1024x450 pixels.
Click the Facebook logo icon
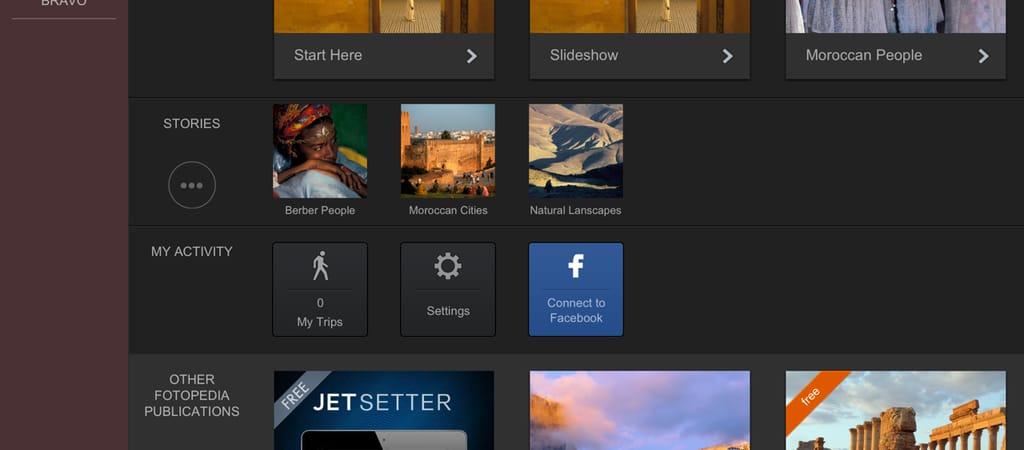click(x=576, y=266)
